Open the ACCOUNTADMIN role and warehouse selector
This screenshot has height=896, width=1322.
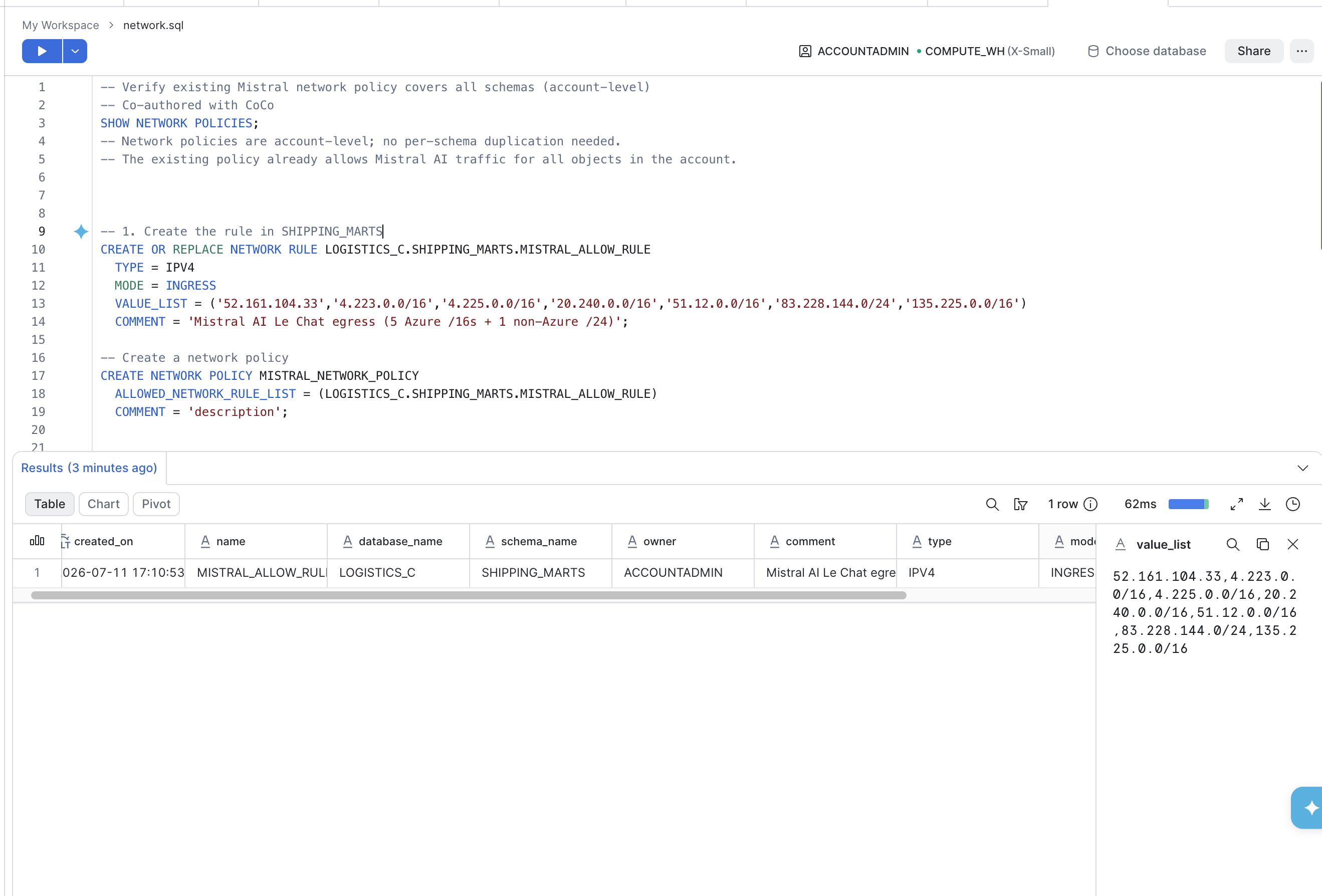(x=927, y=51)
